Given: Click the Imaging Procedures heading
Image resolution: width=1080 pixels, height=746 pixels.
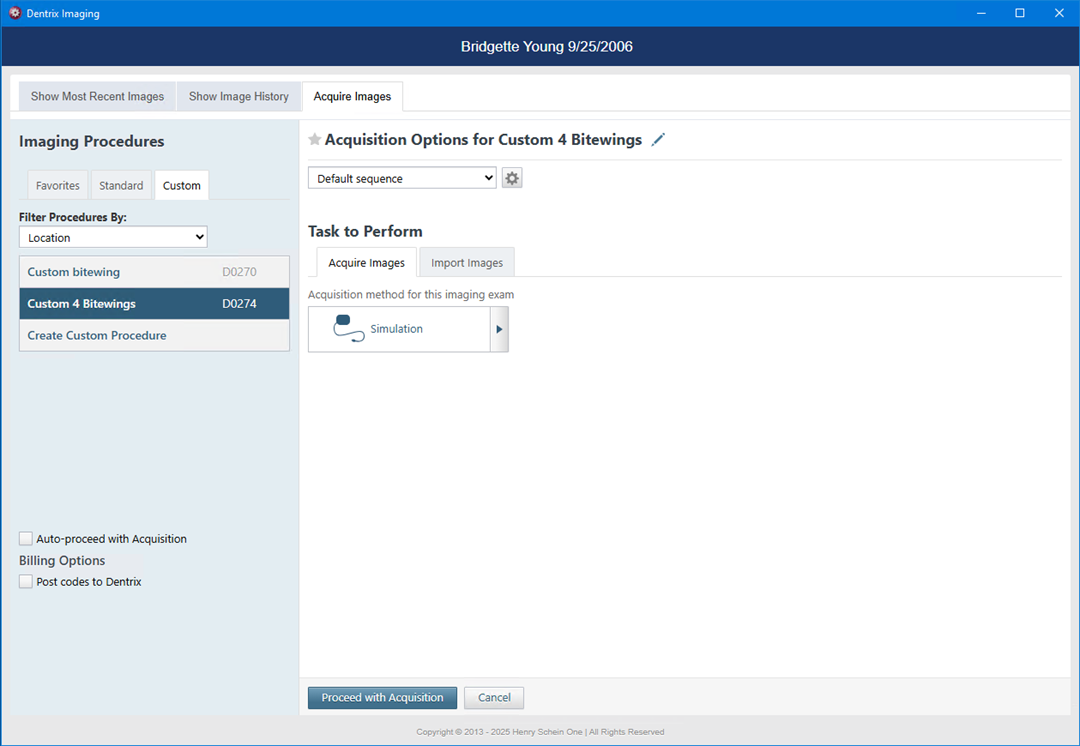Looking at the screenshot, I should click(92, 141).
